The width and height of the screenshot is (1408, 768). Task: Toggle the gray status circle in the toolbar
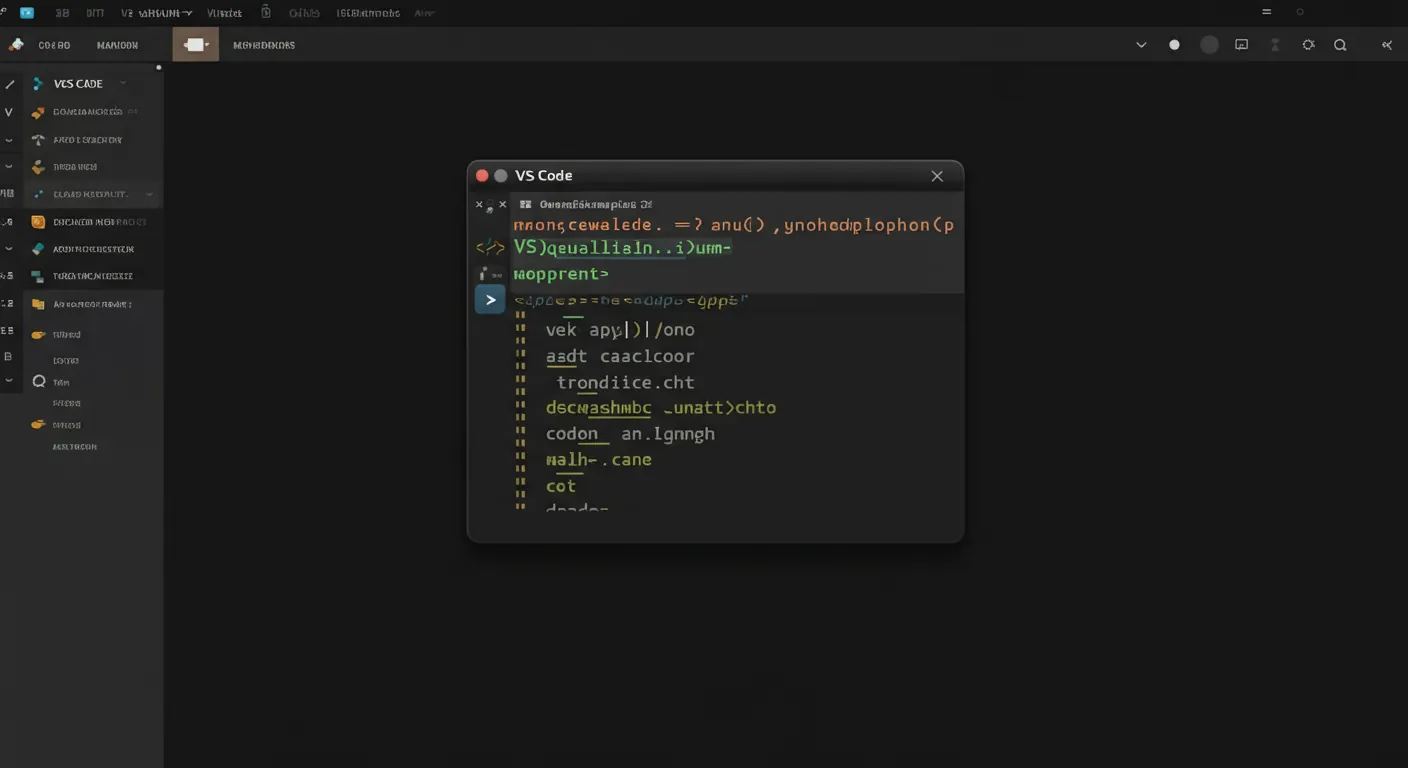tap(1208, 44)
